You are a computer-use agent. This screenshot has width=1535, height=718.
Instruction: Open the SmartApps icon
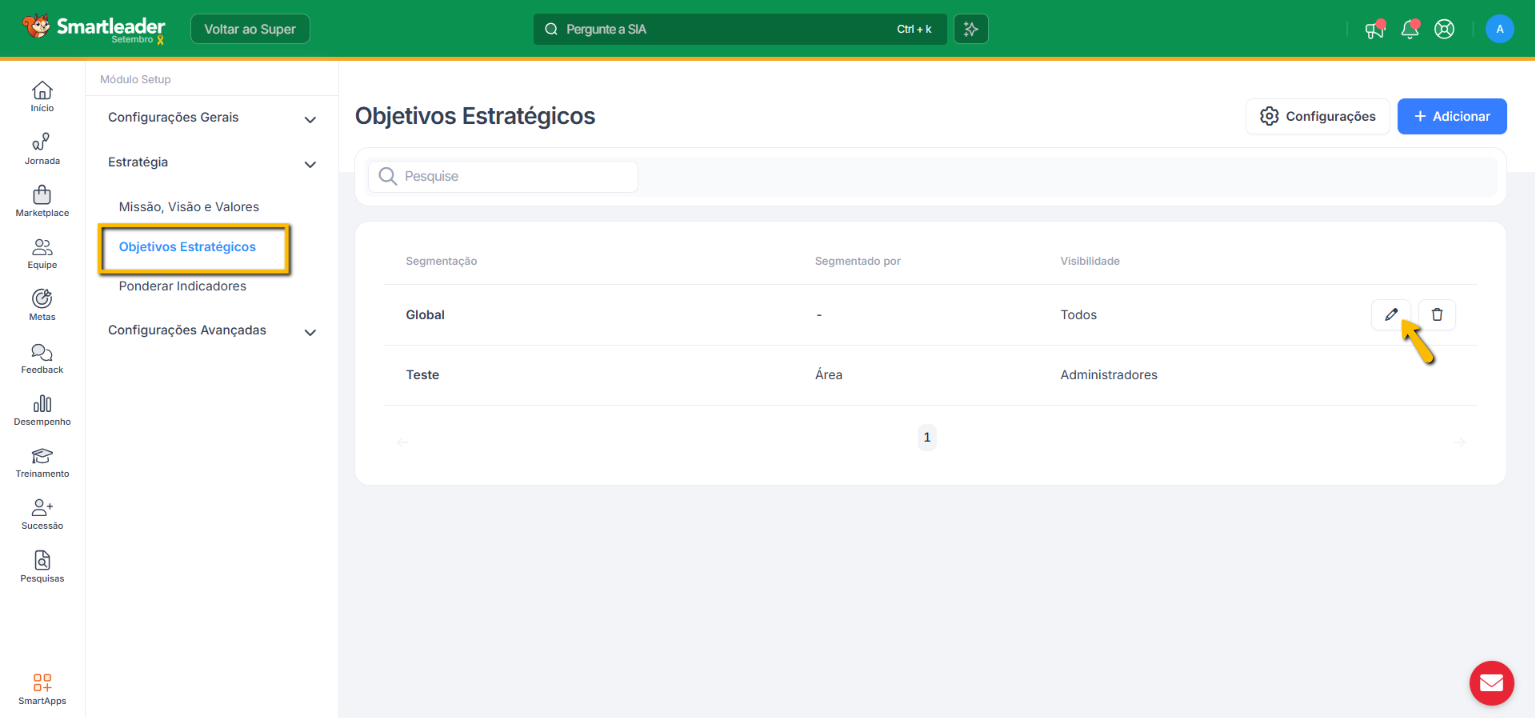click(x=42, y=683)
